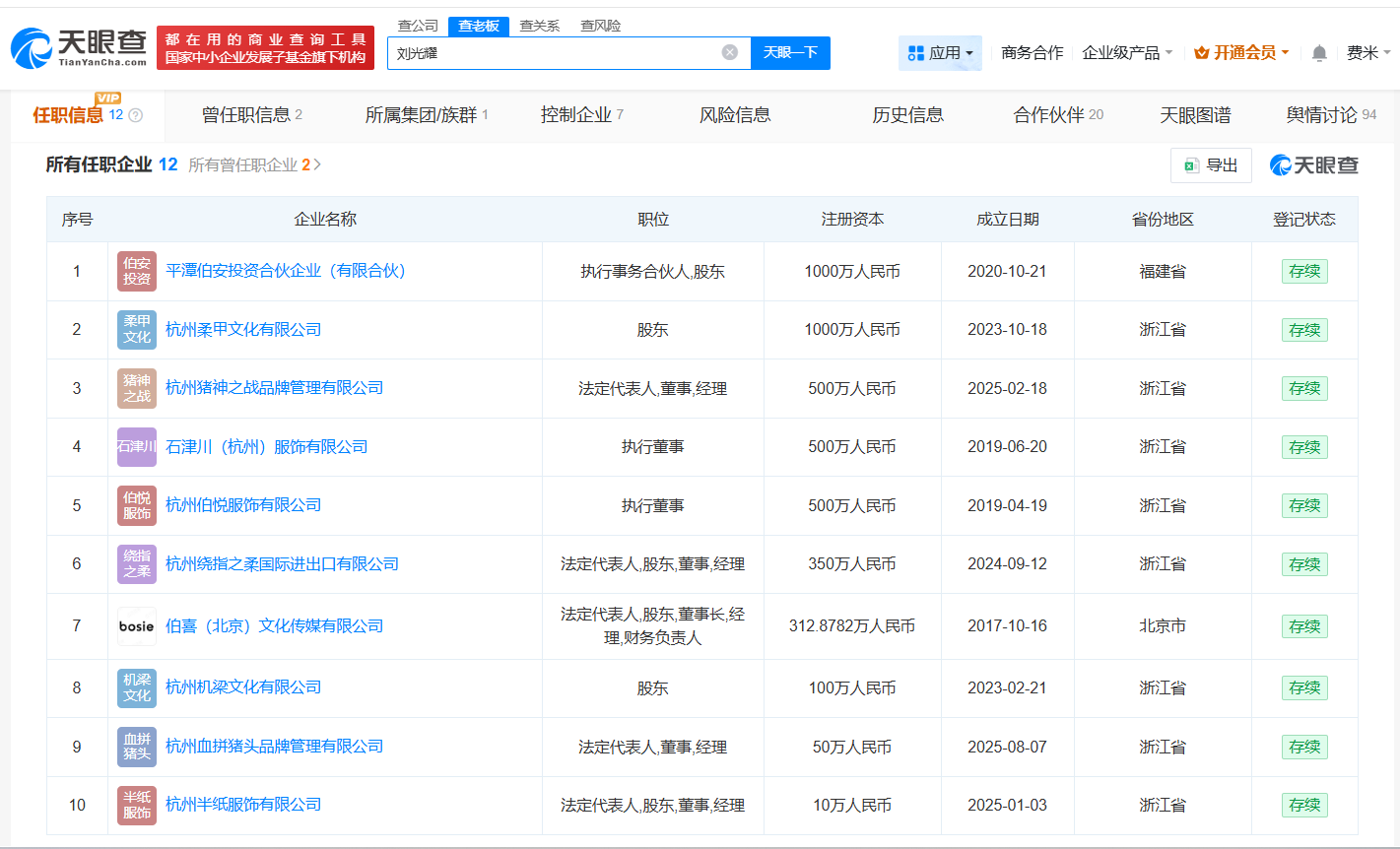Click the 天眼一下 search button

click(x=790, y=53)
